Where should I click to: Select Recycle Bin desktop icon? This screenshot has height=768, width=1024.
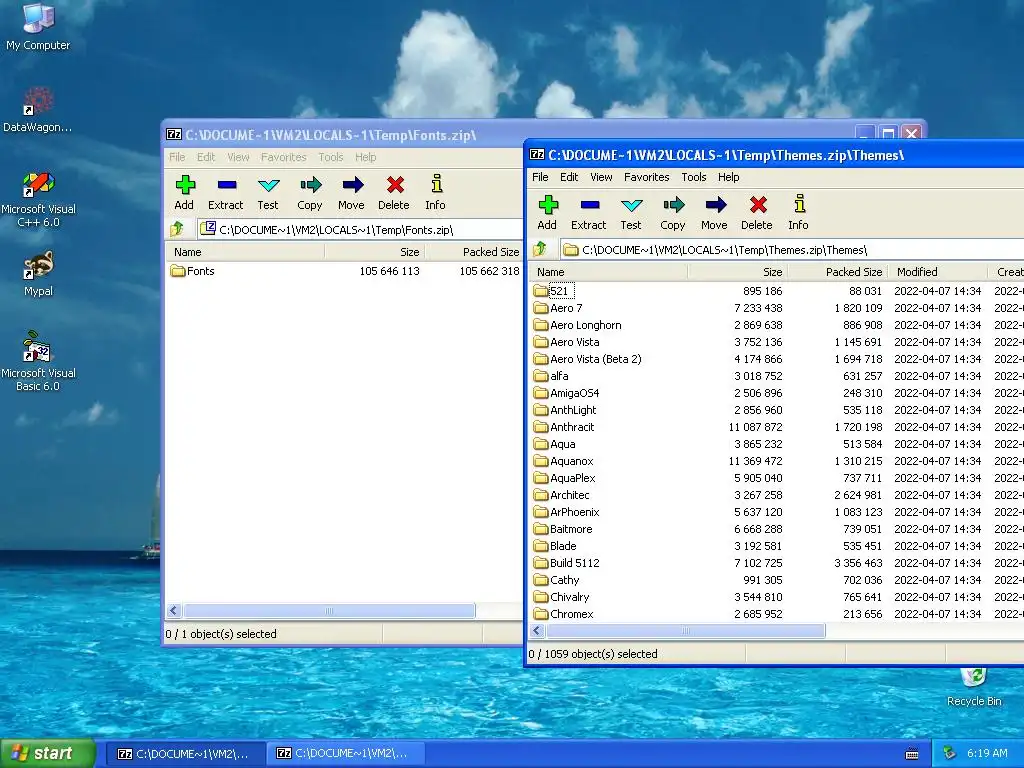tap(974, 687)
